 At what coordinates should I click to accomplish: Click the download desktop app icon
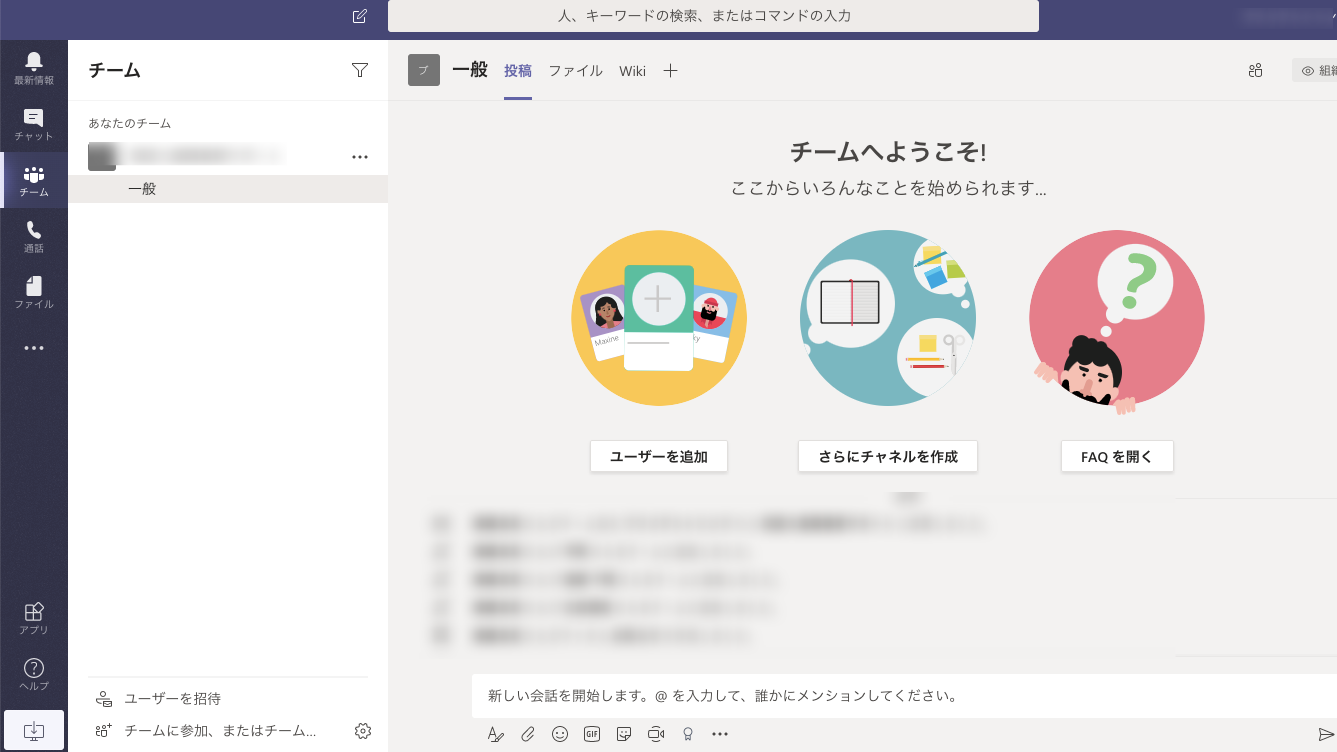tap(34, 731)
